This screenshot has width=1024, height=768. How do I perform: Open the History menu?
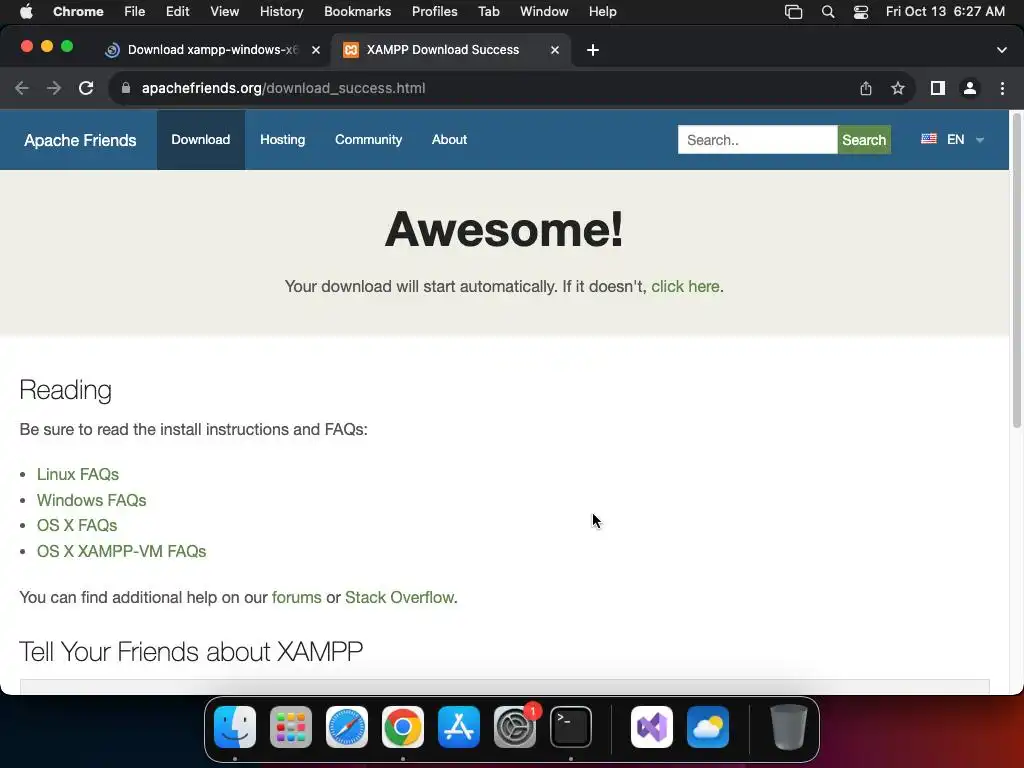click(281, 12)
